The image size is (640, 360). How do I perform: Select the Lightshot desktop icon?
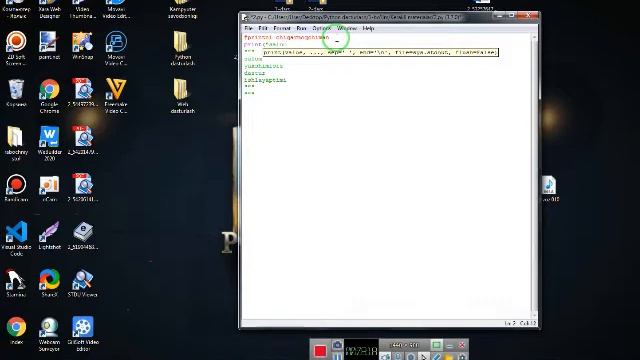(x=49, y=236)
